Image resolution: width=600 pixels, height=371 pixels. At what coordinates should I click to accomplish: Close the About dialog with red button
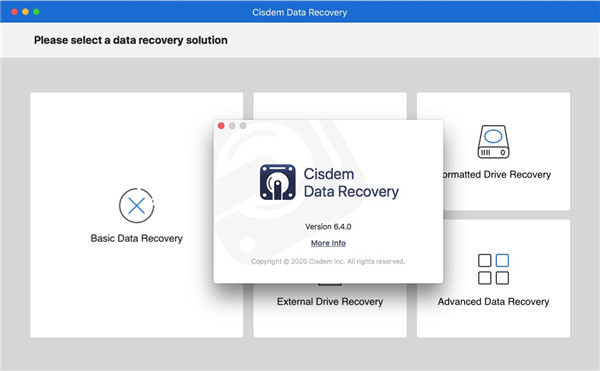221,126
